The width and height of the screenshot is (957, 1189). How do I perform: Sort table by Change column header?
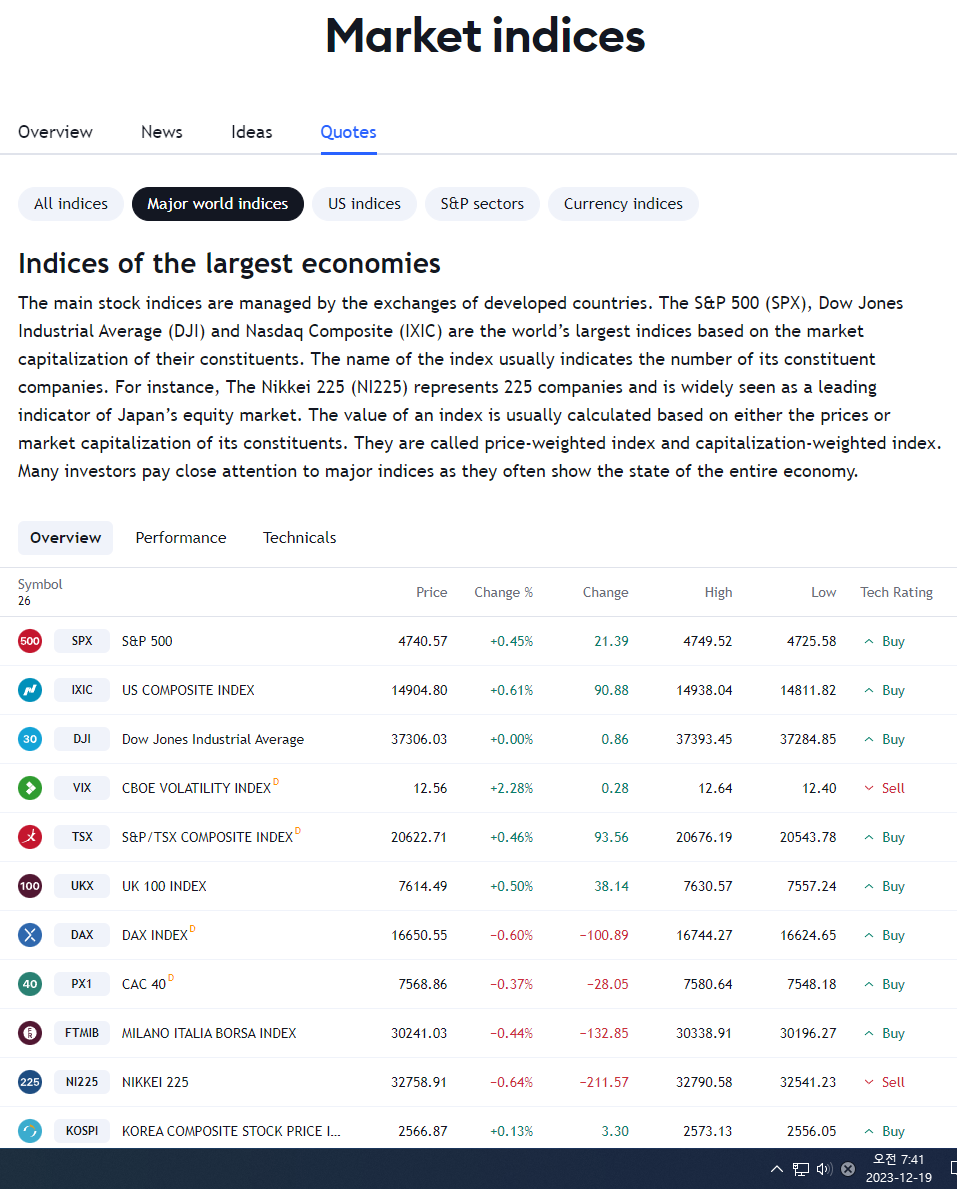point(605,592)
